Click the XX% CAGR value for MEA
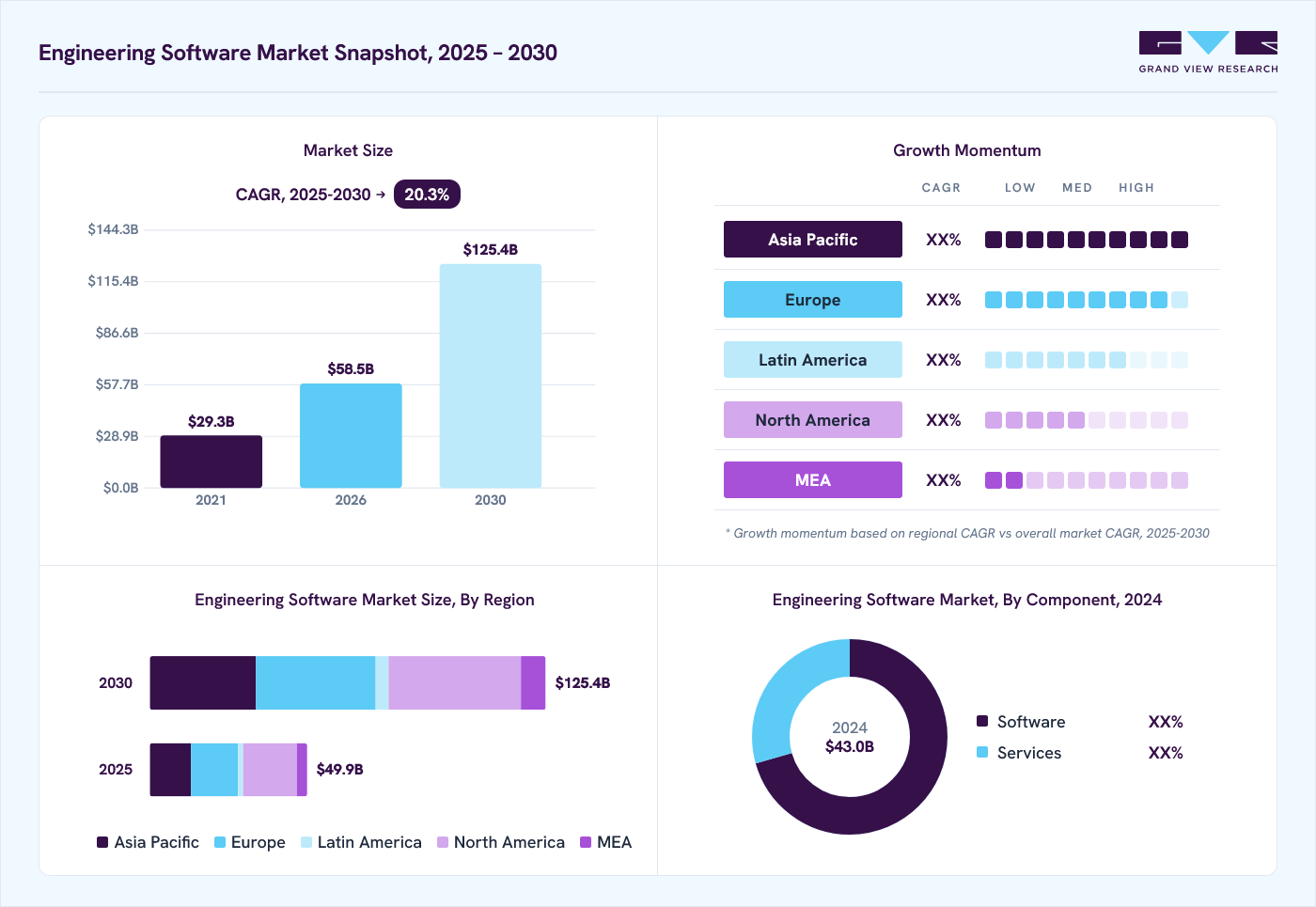 point(944,480)
